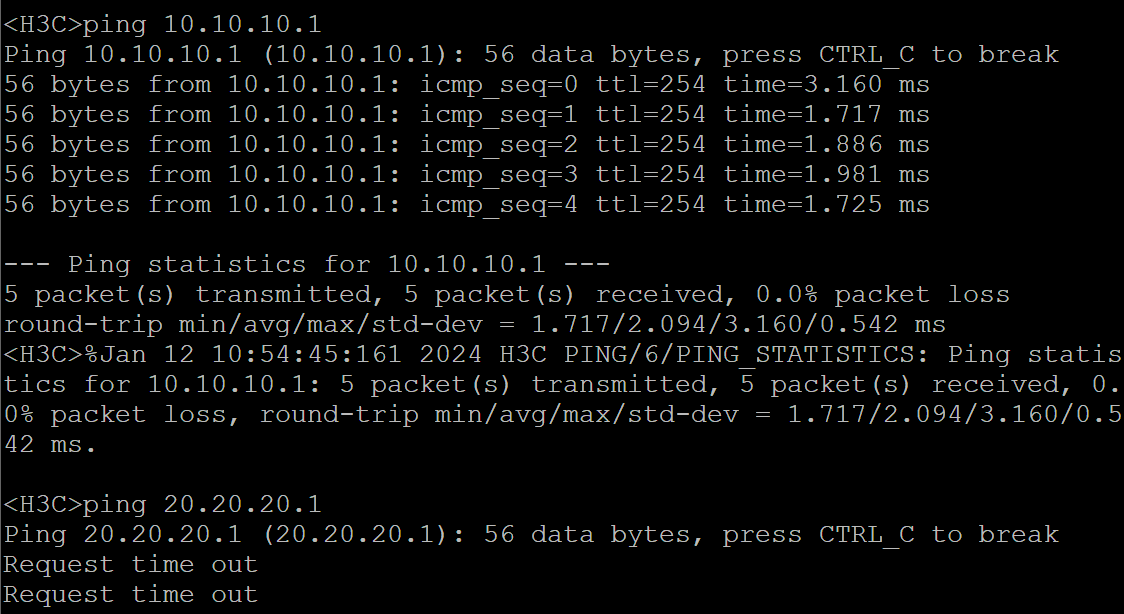Viewport: 1124px width, 614px height.
Task: Click the 'ping 10.10.10.1' command text
Action: (202, 25)
